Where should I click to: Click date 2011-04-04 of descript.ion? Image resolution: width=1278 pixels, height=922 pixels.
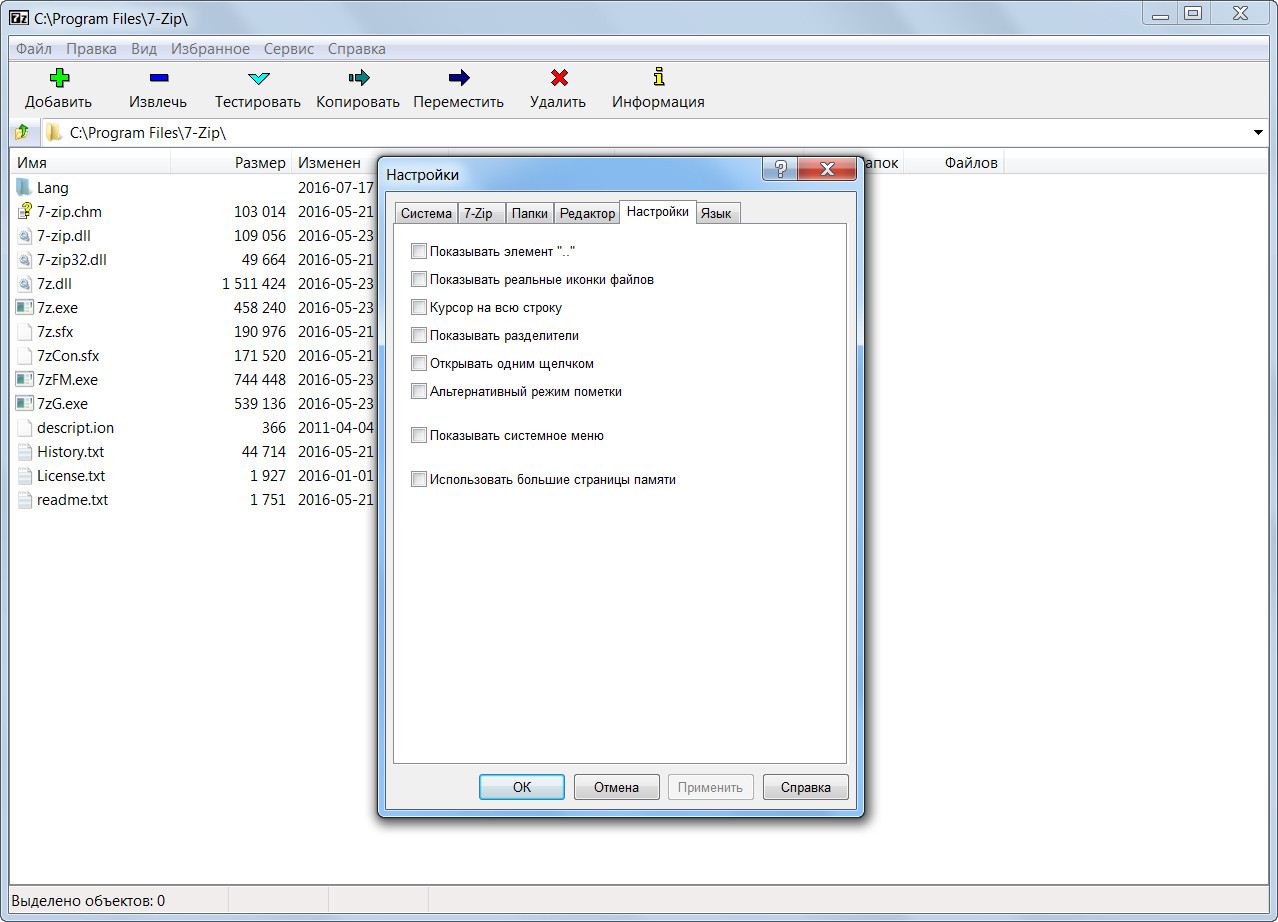[335, 427]
